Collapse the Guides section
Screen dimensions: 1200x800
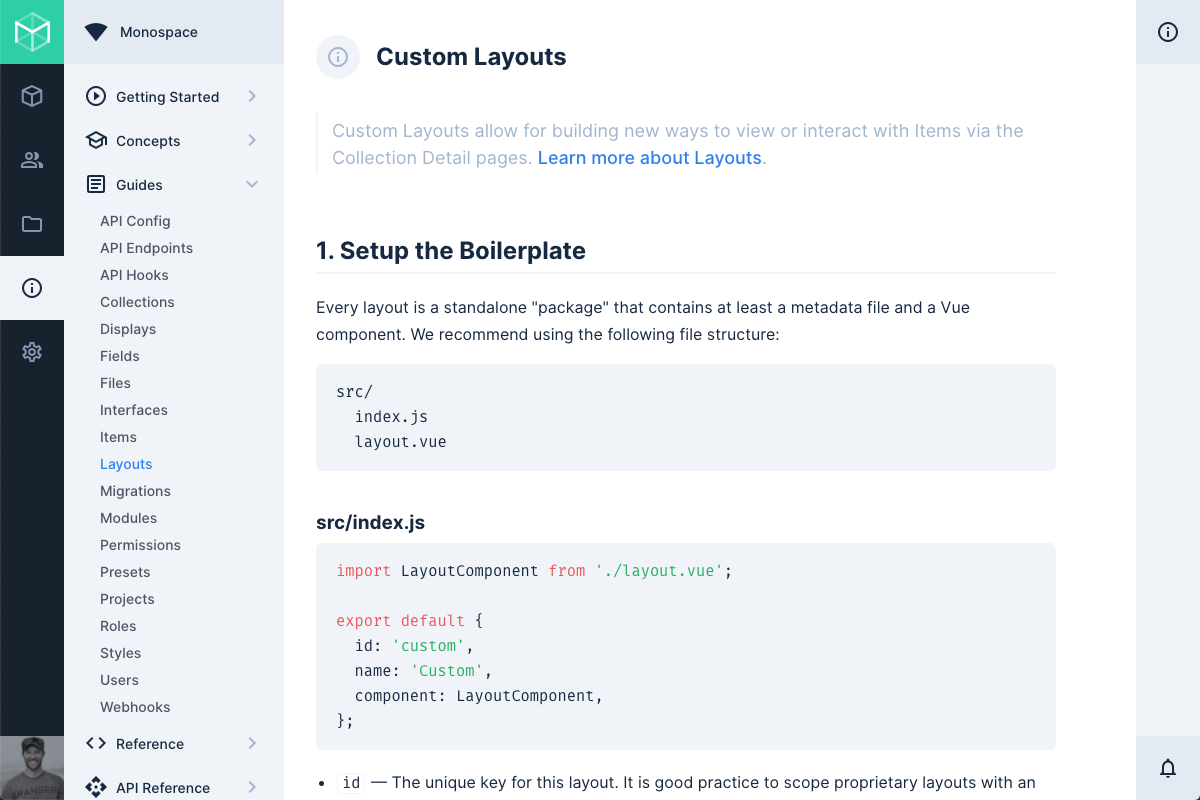pyautogui.click(x=253, y=184)
